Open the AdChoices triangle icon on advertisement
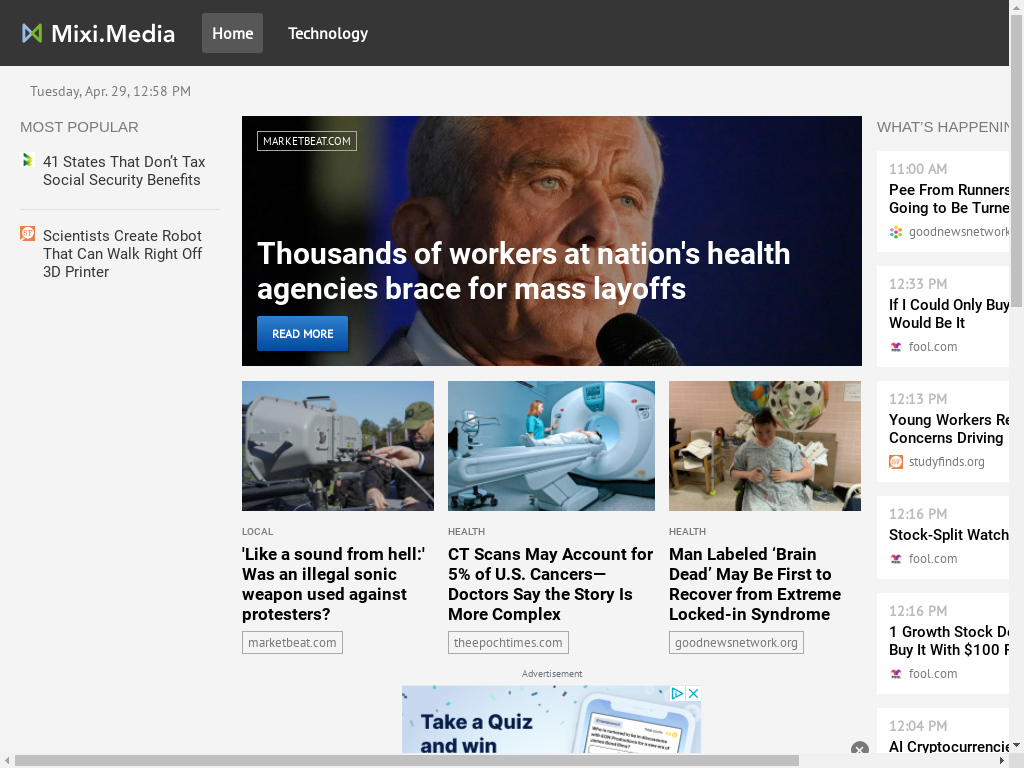This screenshot has height=768, width=1024. point(677,694)
